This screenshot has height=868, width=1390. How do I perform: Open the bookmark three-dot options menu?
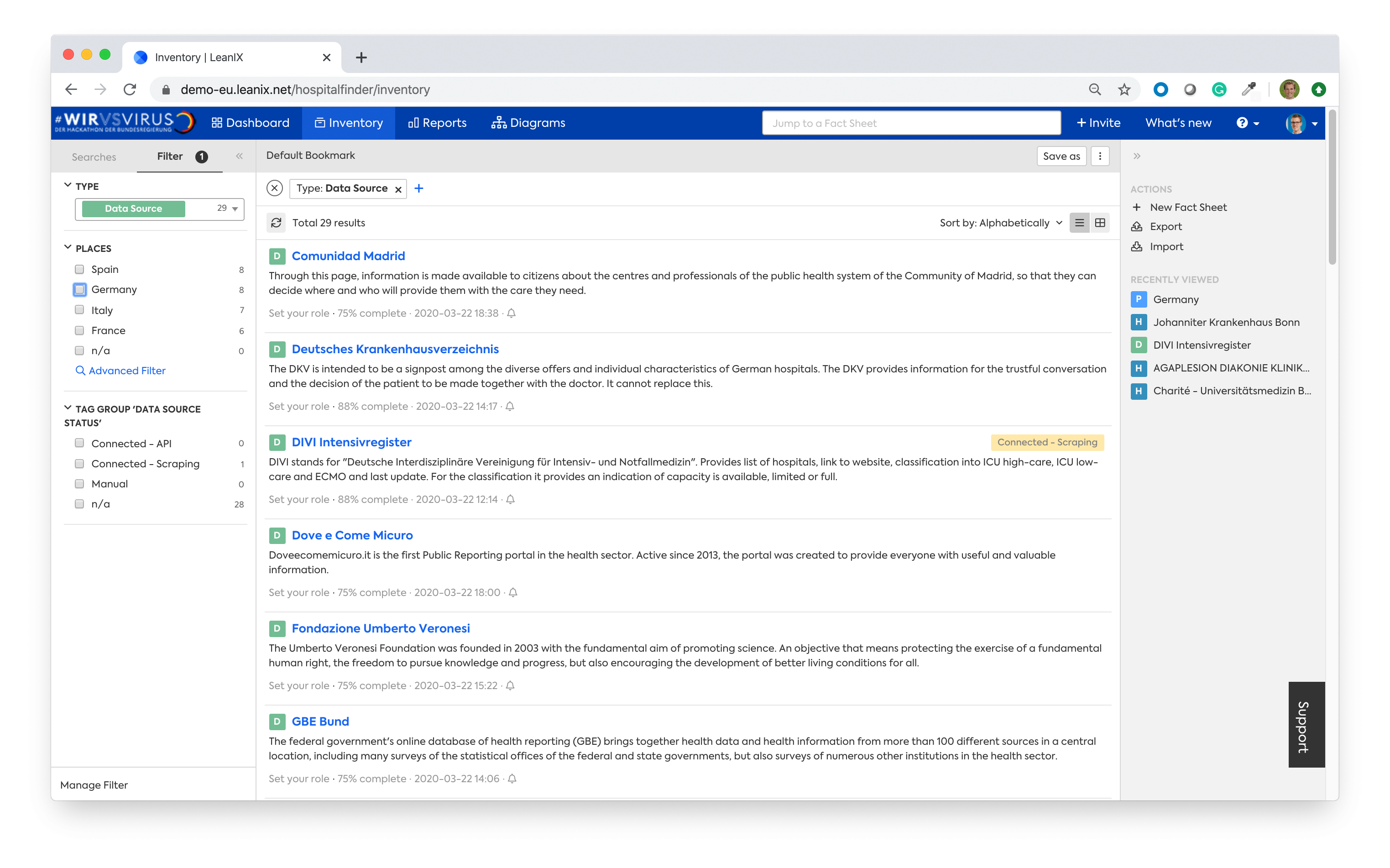[x=1100, y=156]
